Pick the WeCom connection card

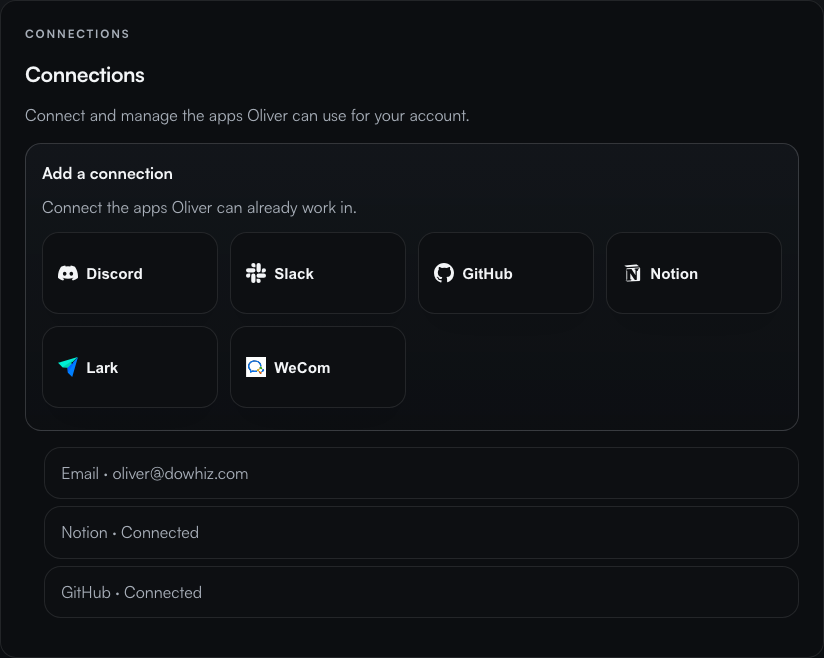[318, 367]
